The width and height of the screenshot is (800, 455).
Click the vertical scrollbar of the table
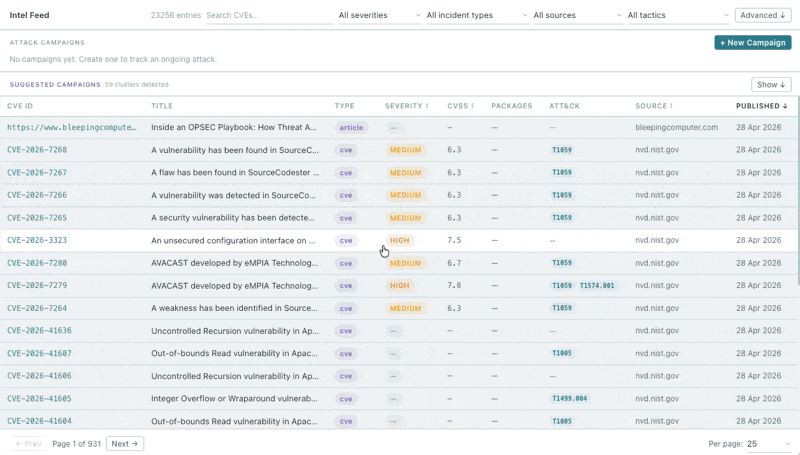pos(797,191)
